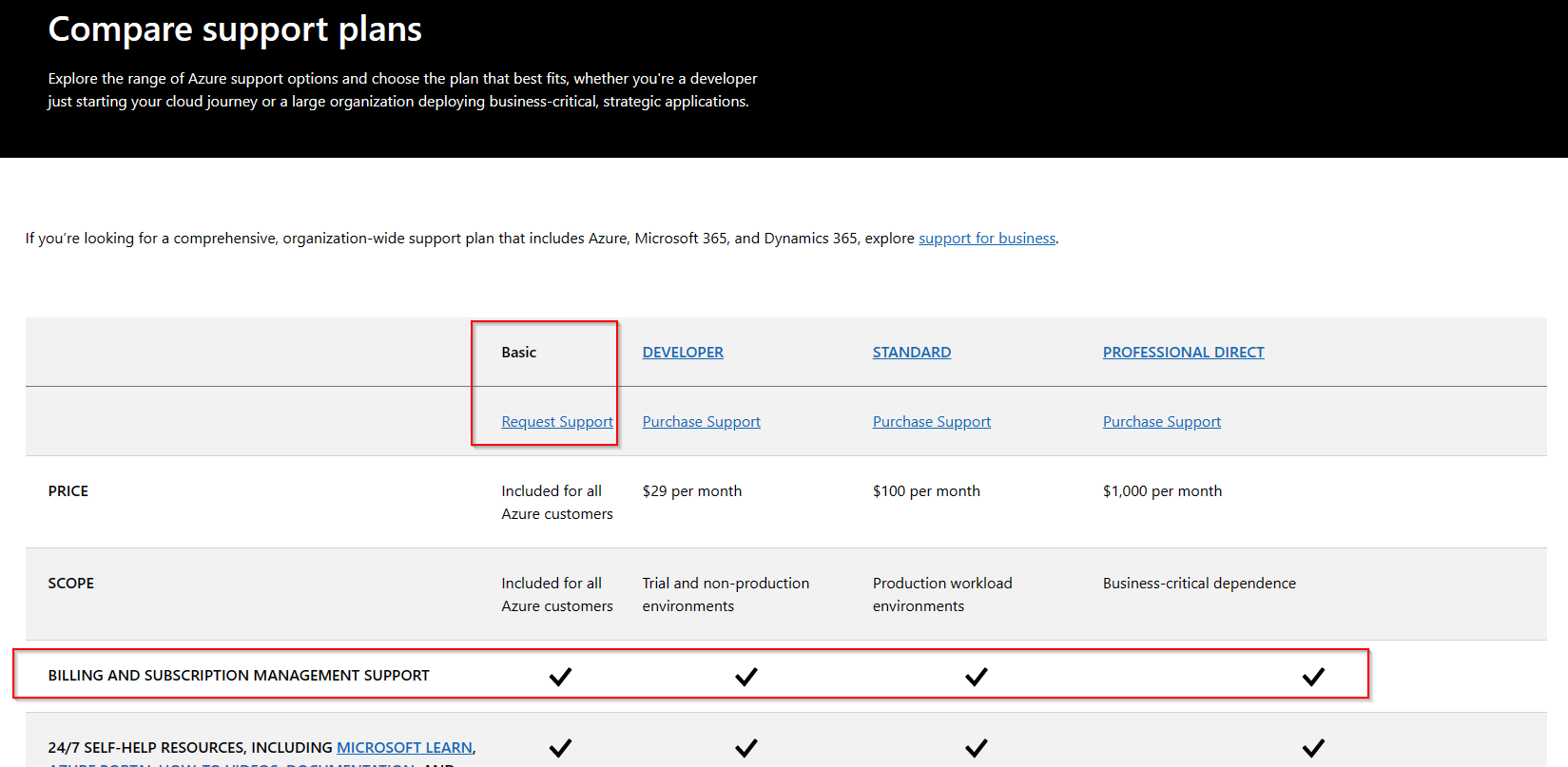This screenshot has height=767, width=1568.
Task: Open the support for business link
Action: 987,239
